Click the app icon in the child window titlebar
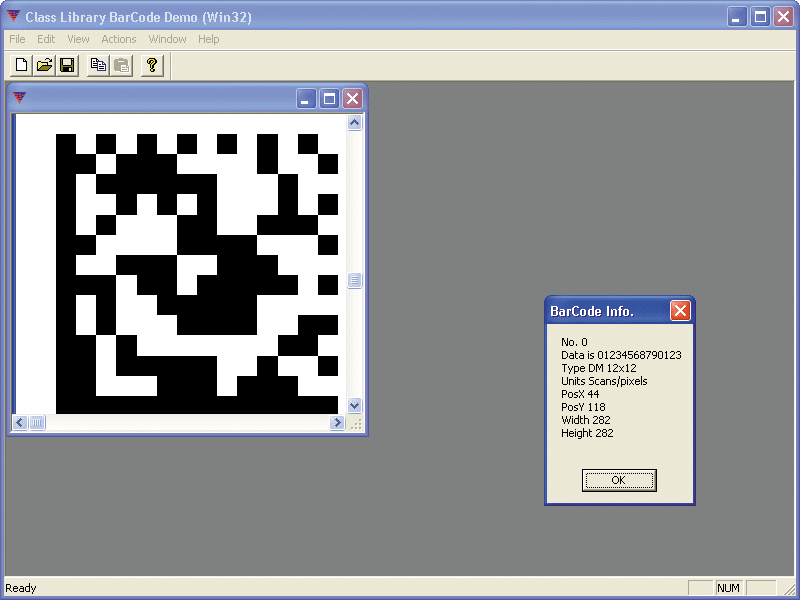Image resolution: width=800 pixels, height=600 pixels. tap(18, 98)
